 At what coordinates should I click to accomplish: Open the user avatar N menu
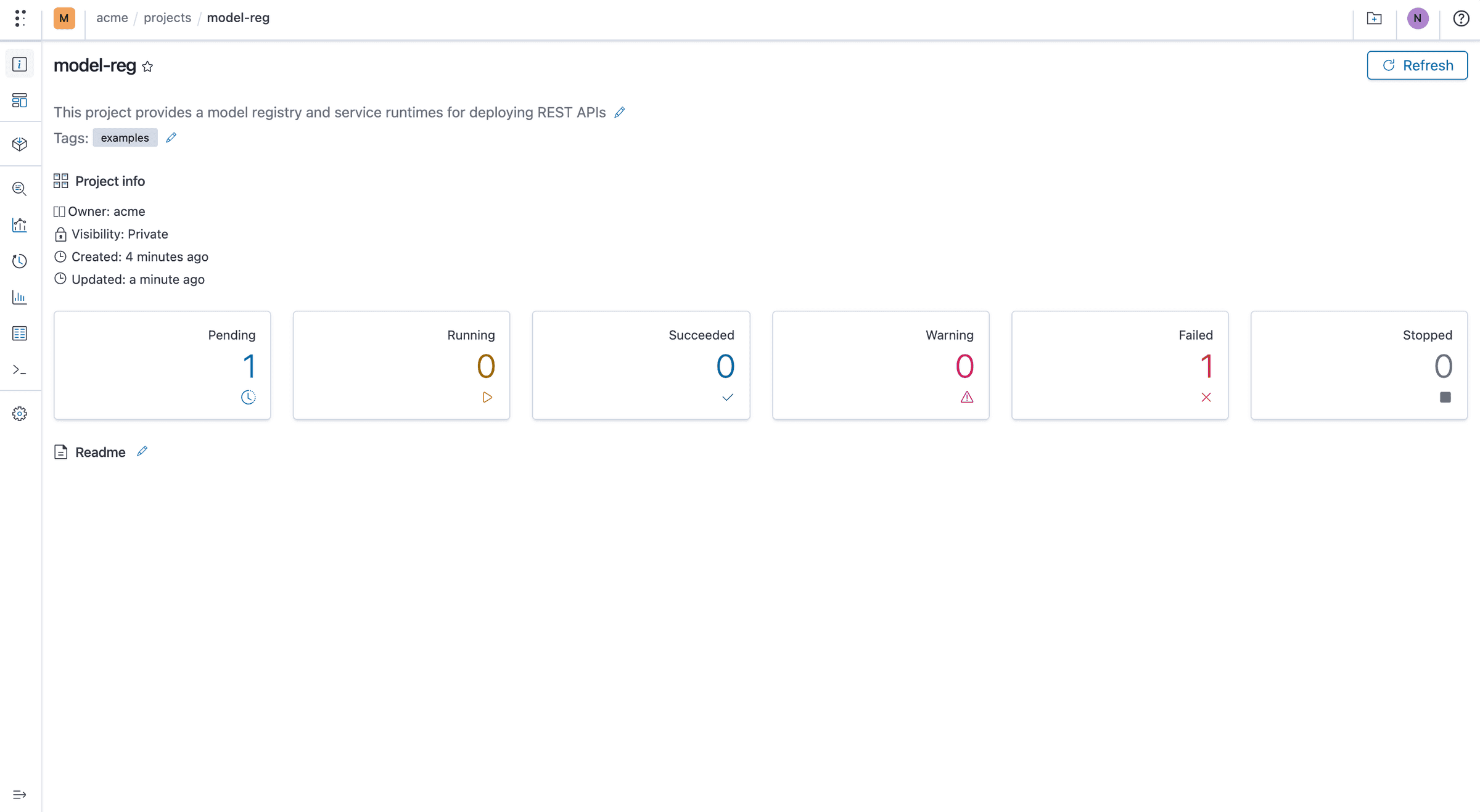[1418, 18]
